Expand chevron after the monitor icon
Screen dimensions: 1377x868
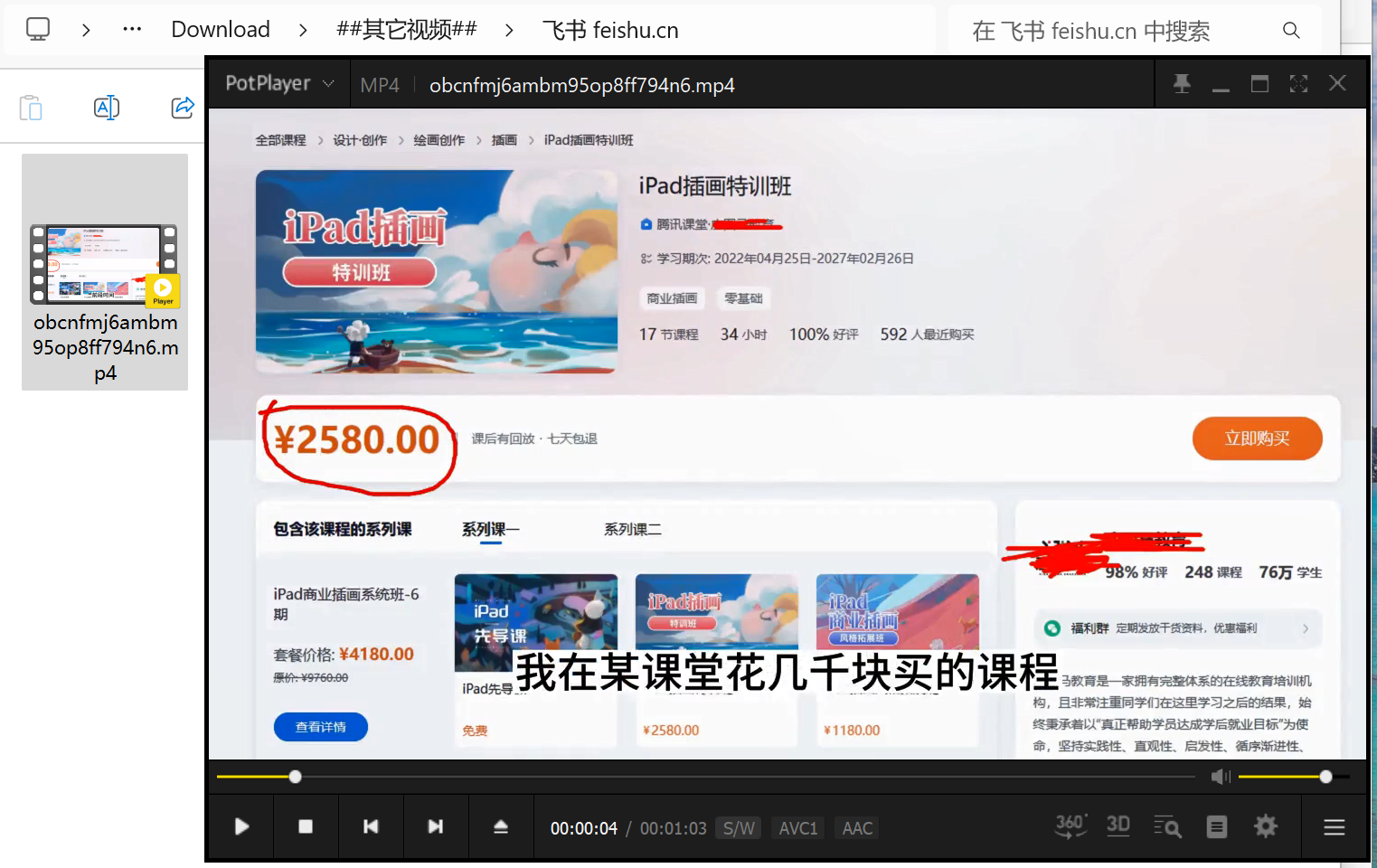click(x=86, y=30)
